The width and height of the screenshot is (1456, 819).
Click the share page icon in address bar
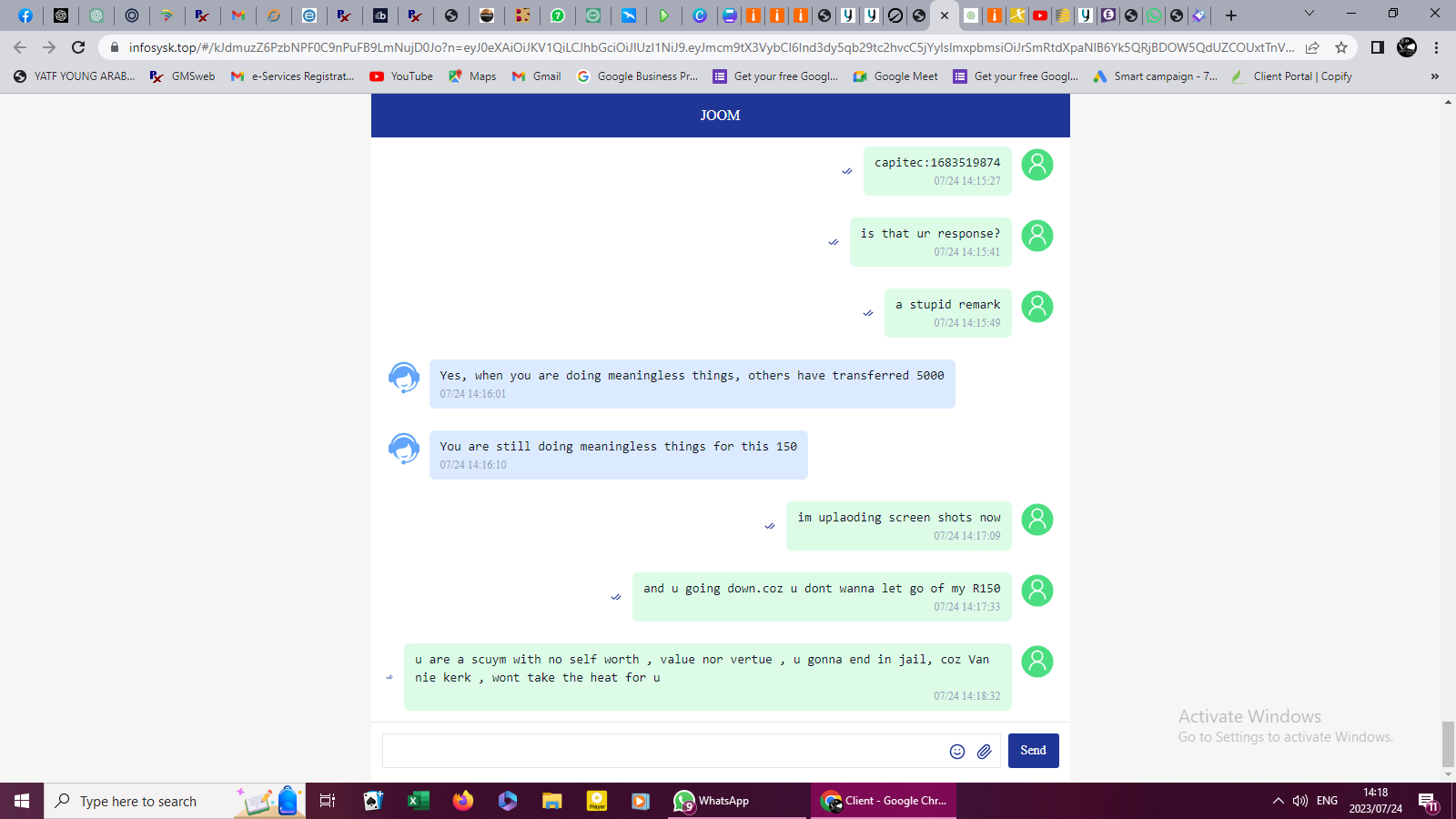coord(1312,47)
